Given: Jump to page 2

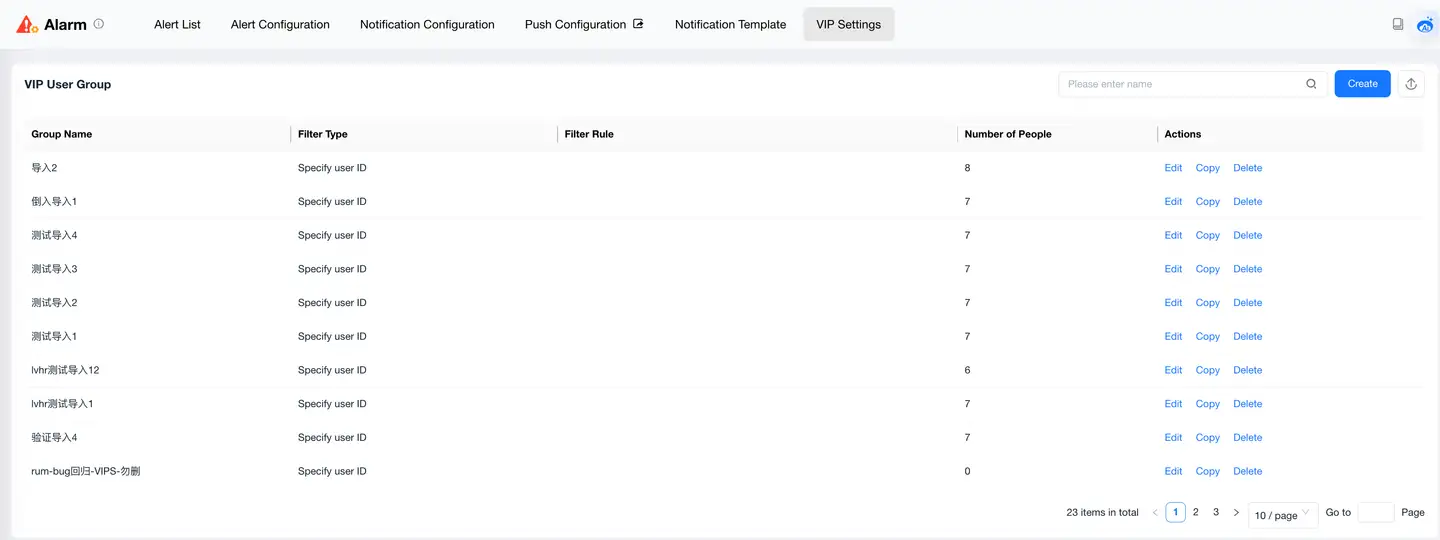Looking at the screenshot, I should 1196,512.
